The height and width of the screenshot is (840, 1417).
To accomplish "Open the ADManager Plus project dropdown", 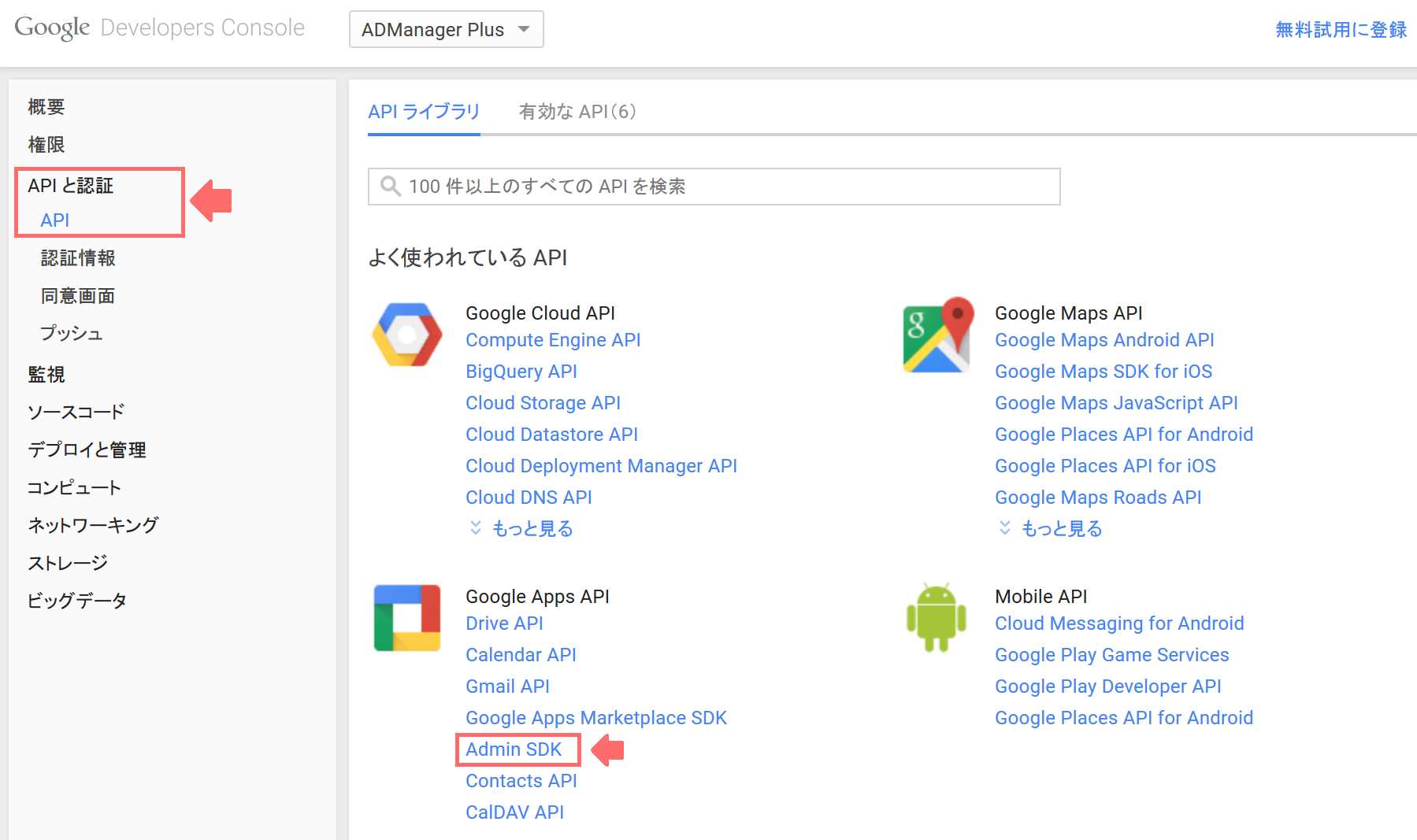I will (x=446, y=29).
